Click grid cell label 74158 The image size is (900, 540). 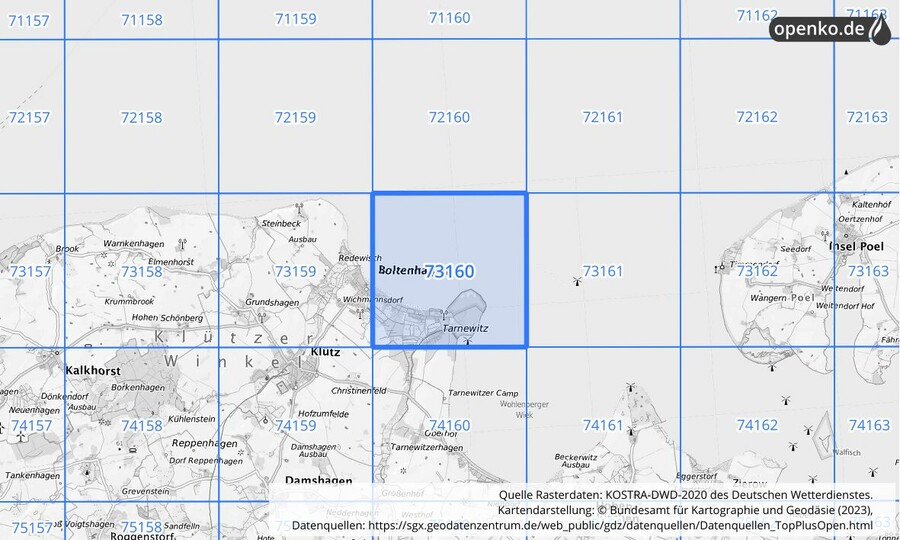pos(142,425)
